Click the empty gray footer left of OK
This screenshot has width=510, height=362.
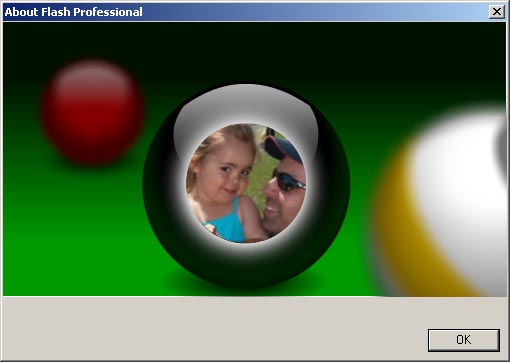(x=213, y=328)
